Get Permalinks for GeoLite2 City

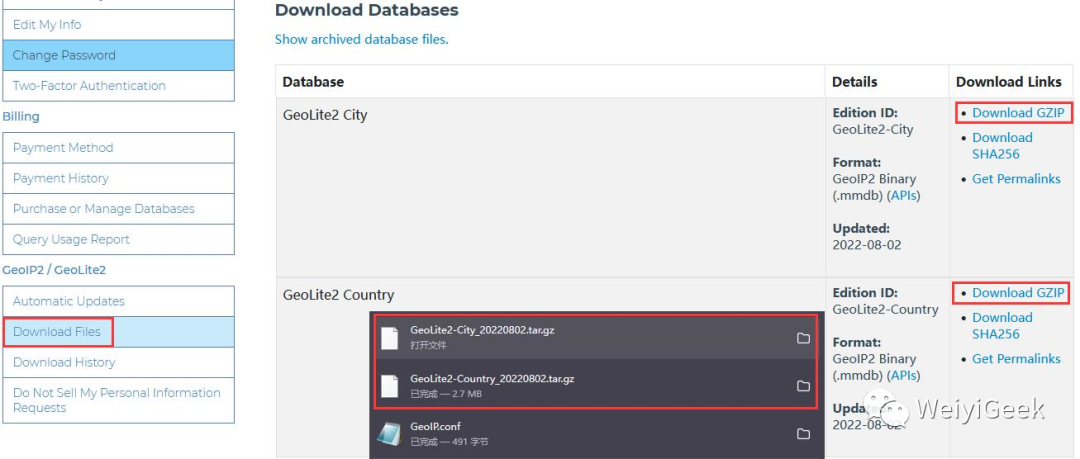click(1016, 178)
